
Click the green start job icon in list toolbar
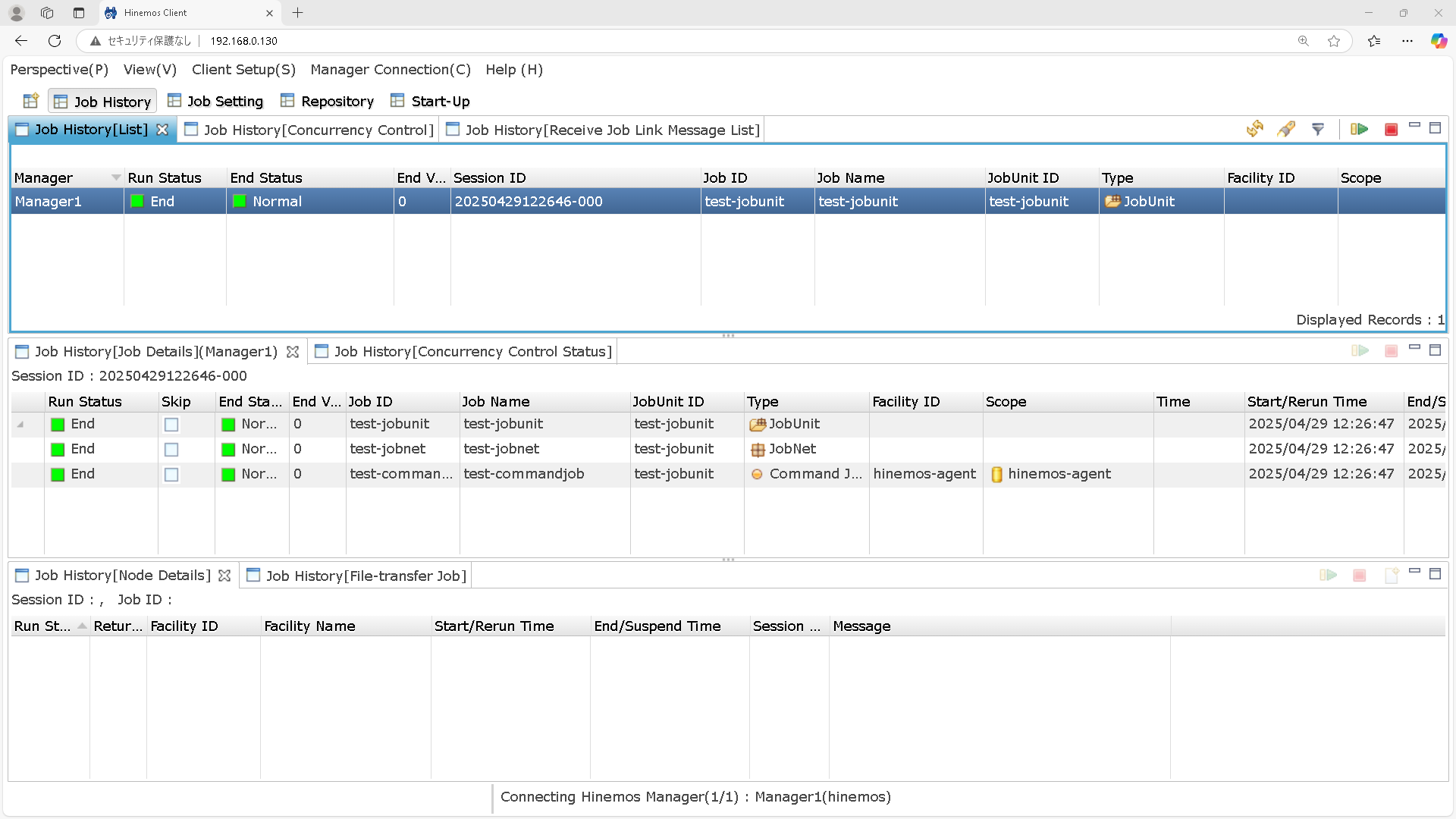click(1359, 130)
